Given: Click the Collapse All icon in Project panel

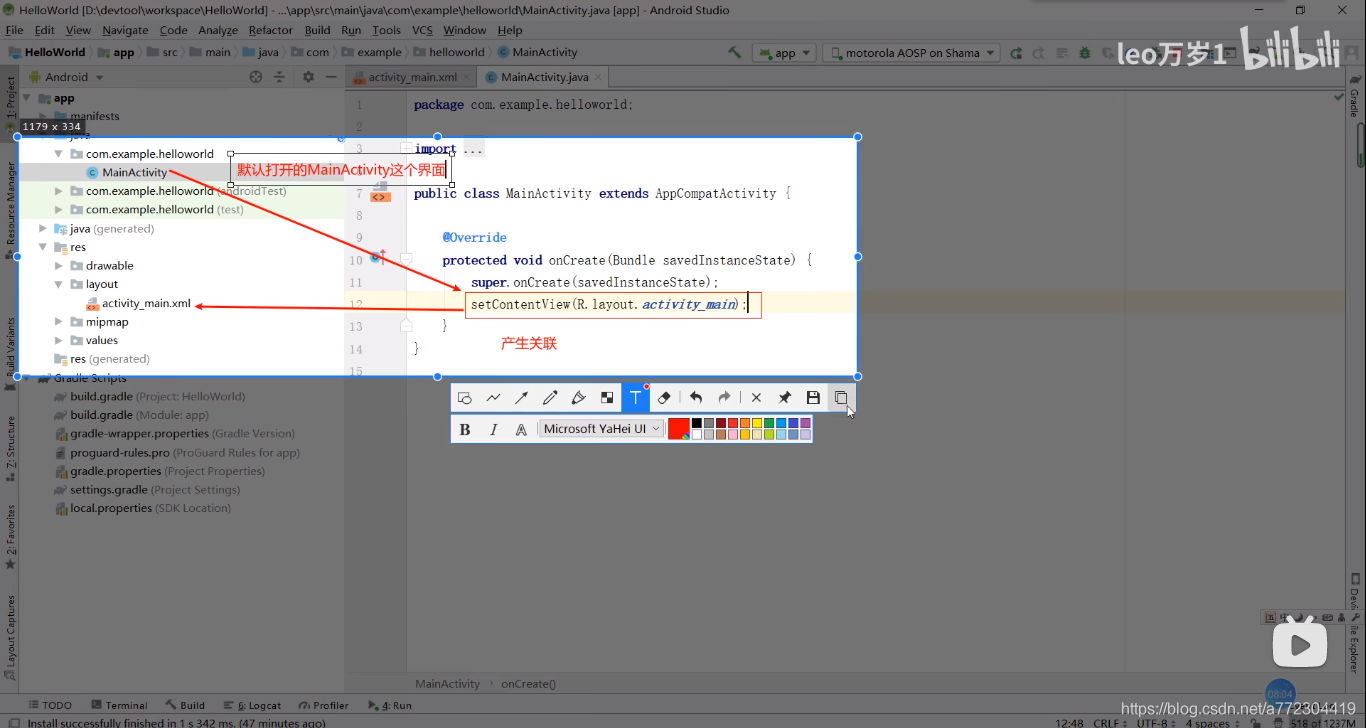Looking at the screenshot, I should click(282, 77).
